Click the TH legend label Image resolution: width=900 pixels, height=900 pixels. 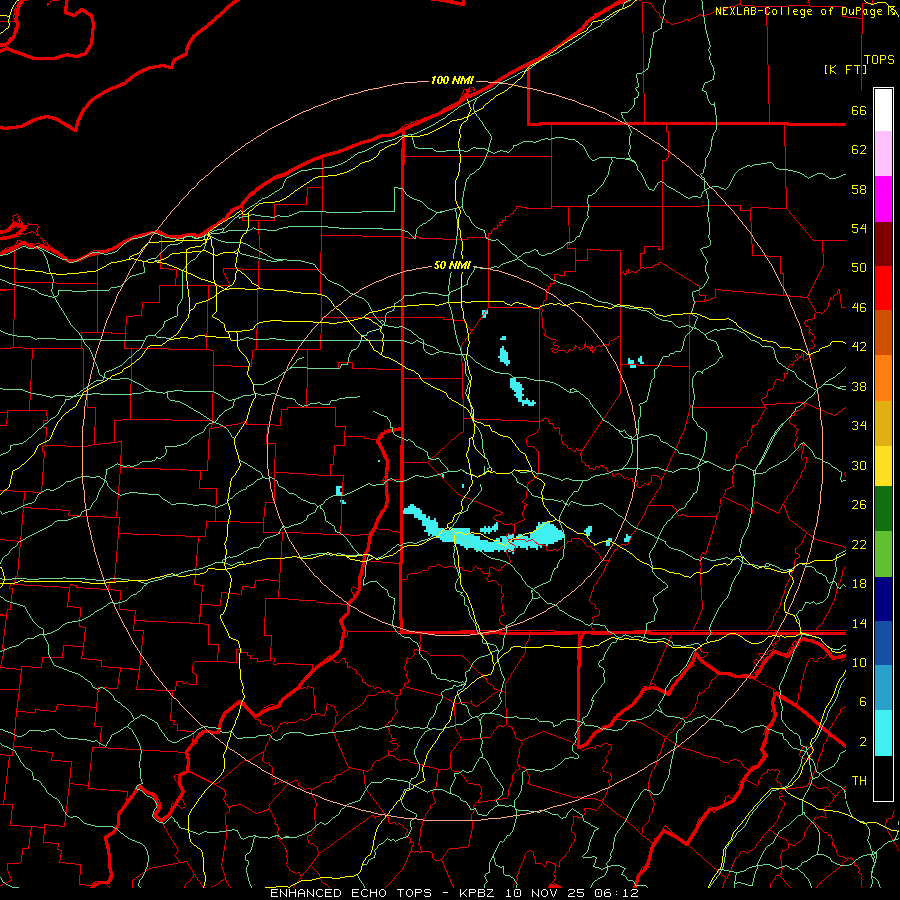pos(859,781)
